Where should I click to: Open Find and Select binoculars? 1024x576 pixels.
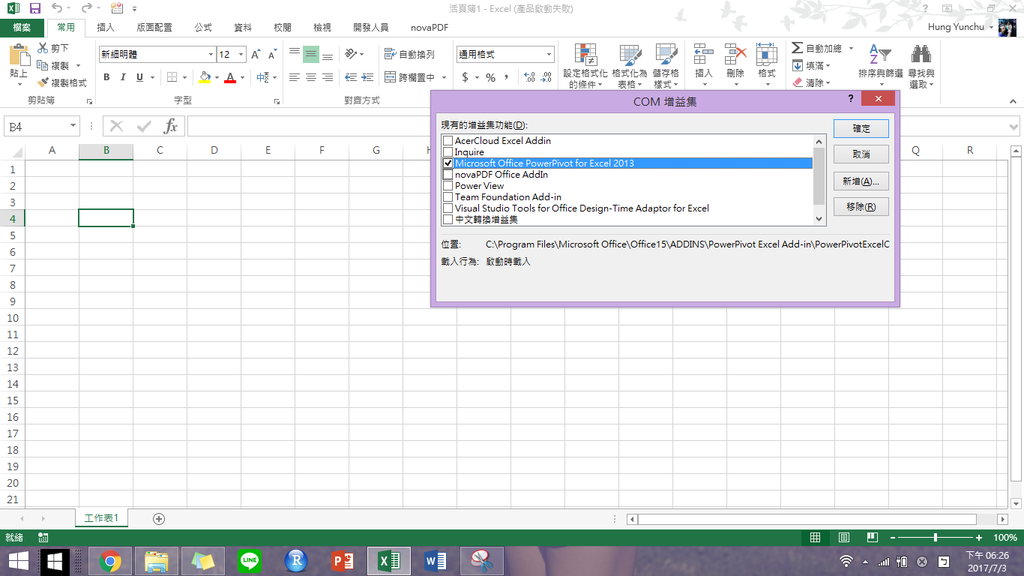point(921,66)
